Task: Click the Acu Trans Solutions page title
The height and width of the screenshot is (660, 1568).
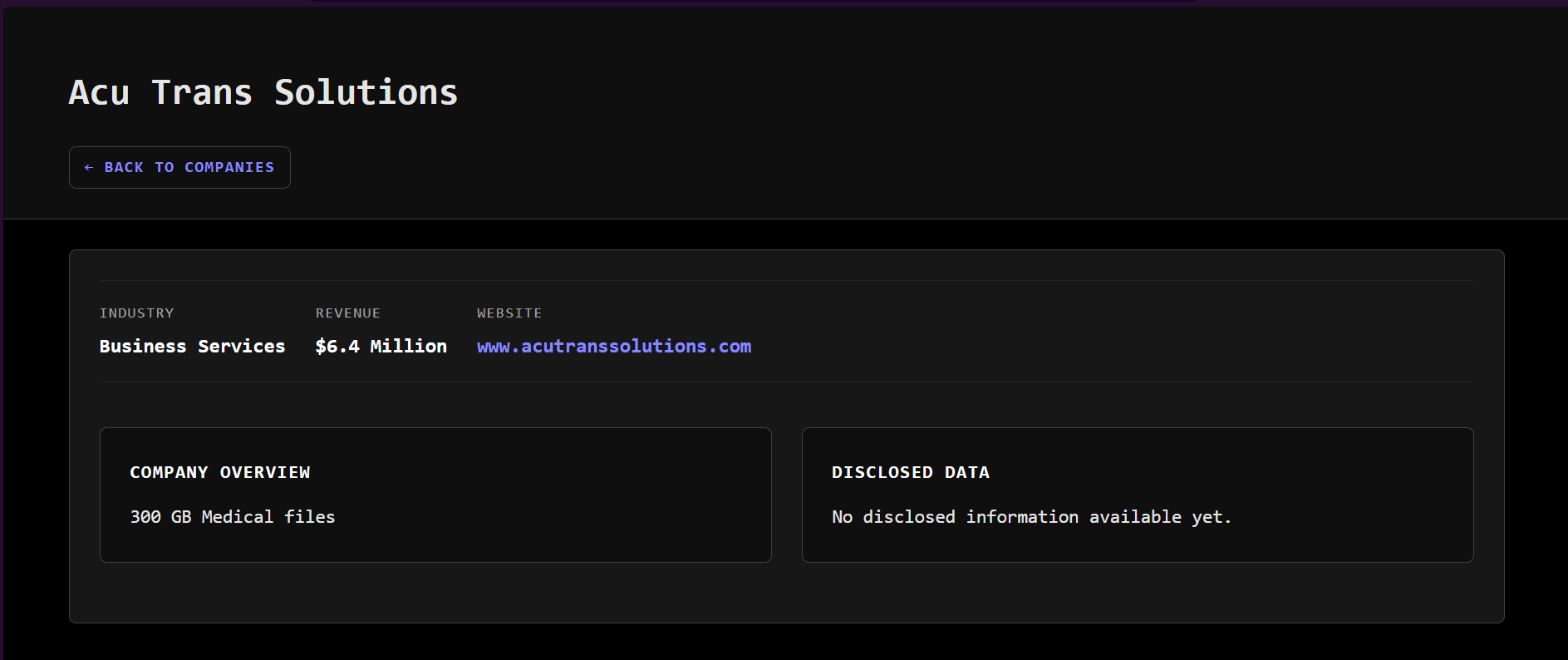Action: pos(263,92)
